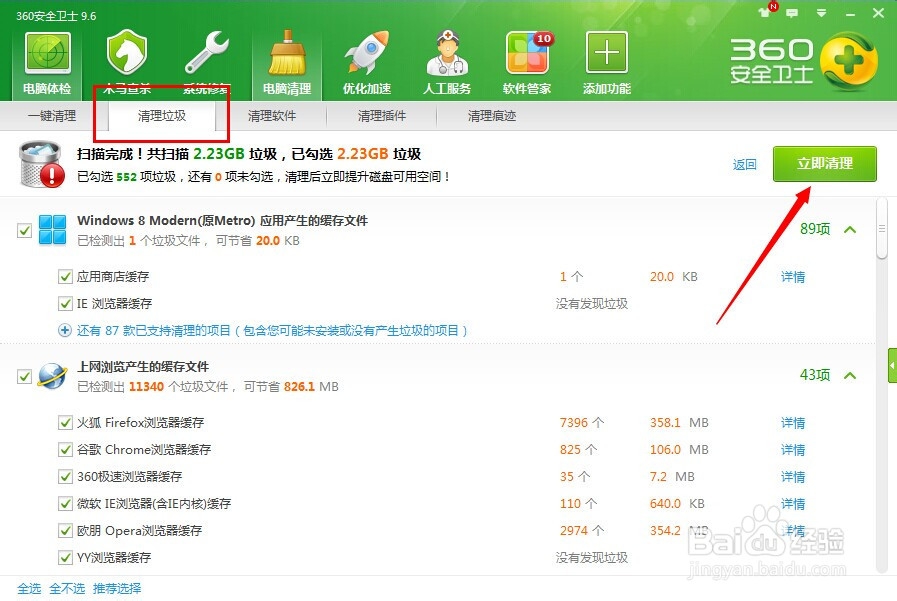Open 系统修复 wrench icon

(x=207, y=53)
